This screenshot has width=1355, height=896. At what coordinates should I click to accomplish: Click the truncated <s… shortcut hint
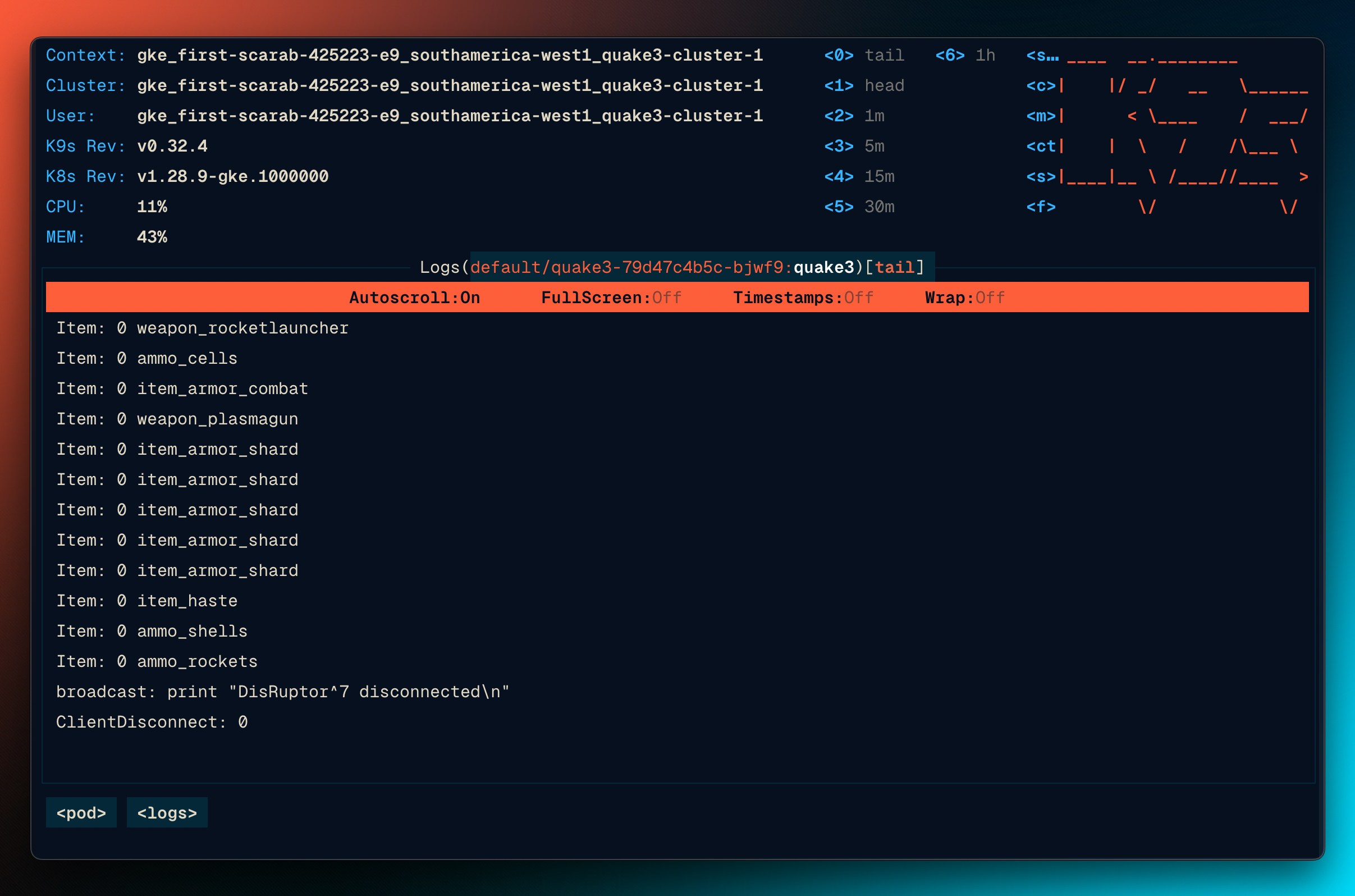(1042, 56)
